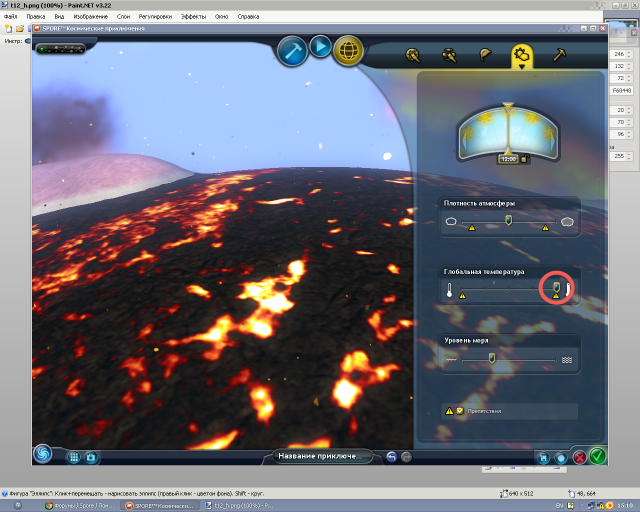Viewport: 640px width, 512px height.
Task: Click the 15:10 system tray clock
Action: [625, 505]
